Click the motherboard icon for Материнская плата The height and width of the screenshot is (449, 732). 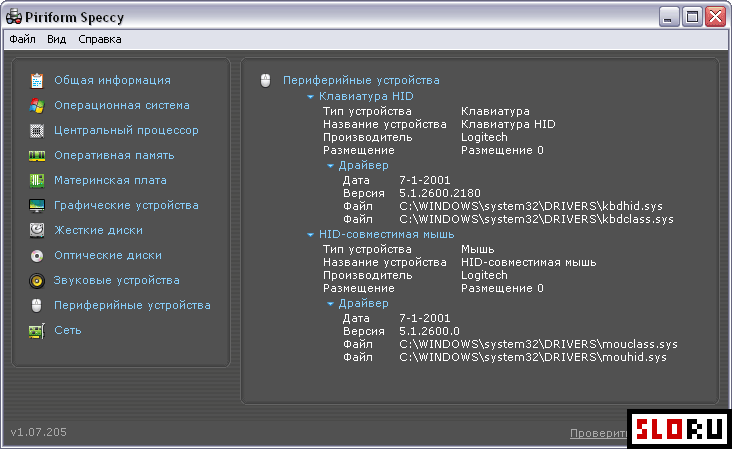click(37, 181)
